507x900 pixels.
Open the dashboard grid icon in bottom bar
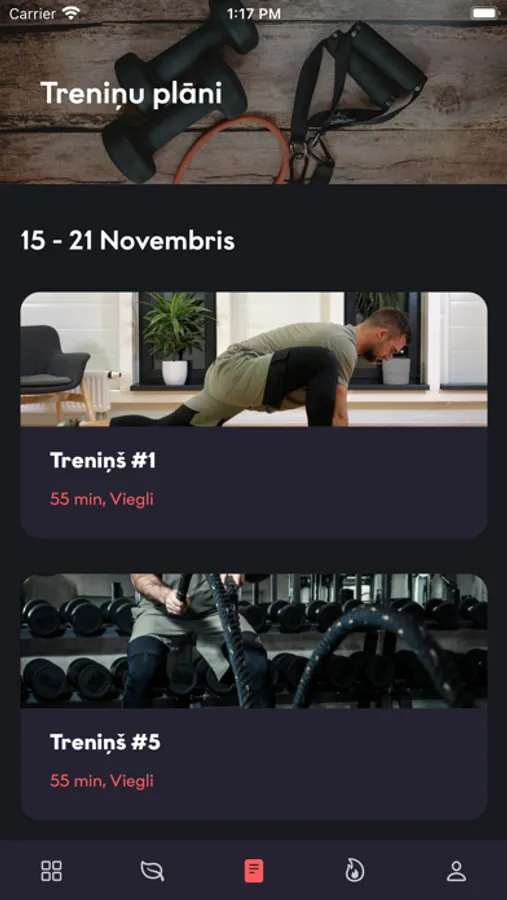pyautogui.click(x=51, y=871)
